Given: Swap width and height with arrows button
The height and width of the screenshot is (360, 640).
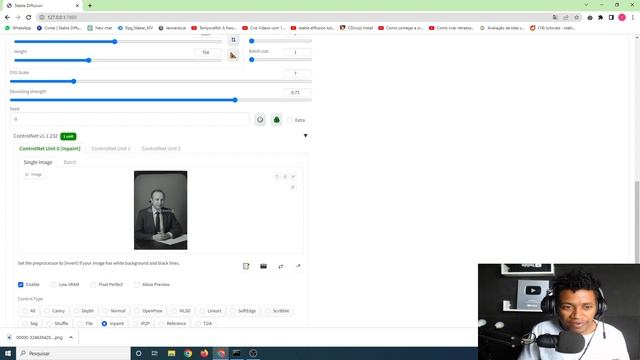Looking at the screenshot, I should pyautogui.click(x=233, y=40).
